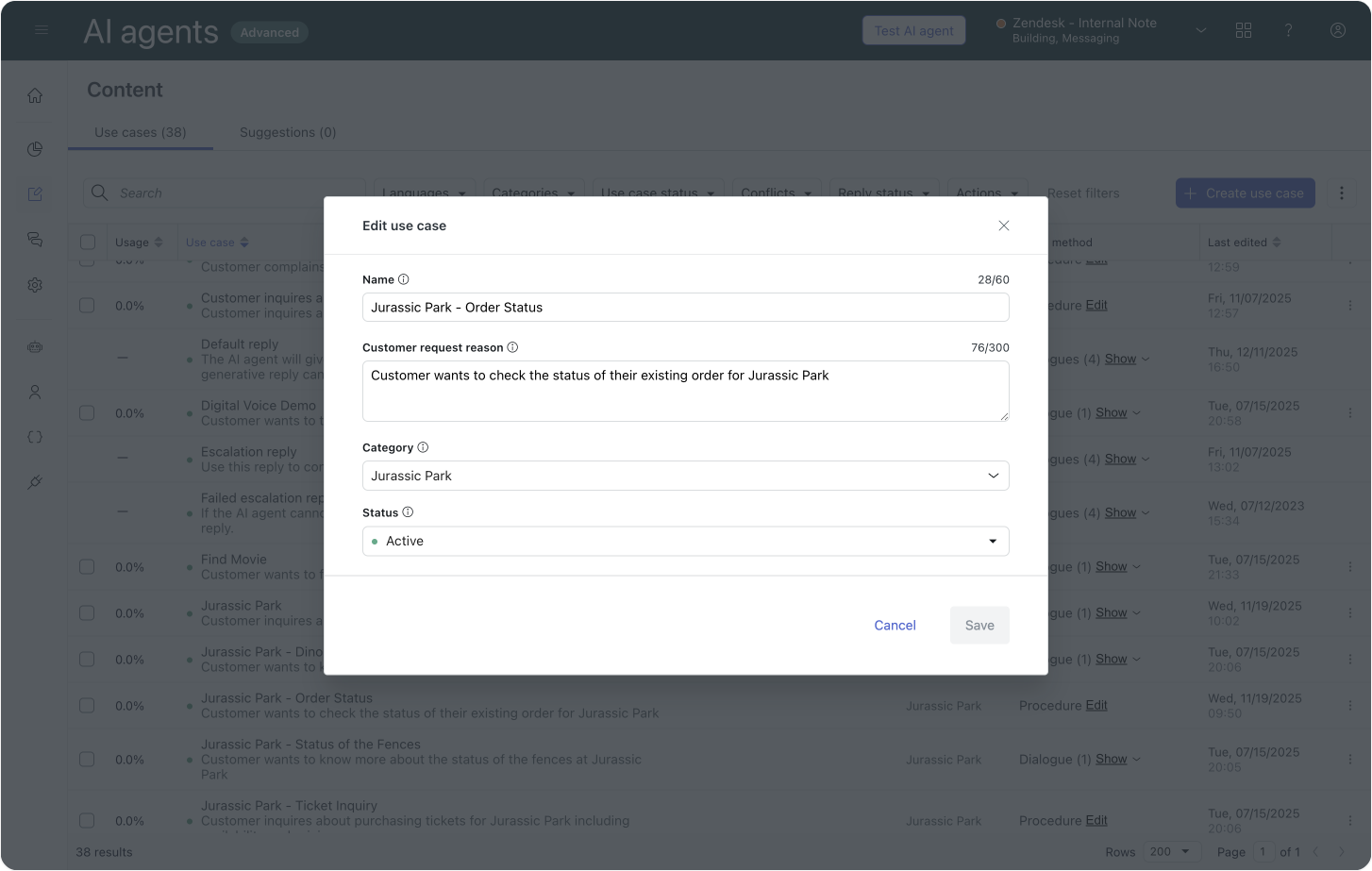Open row menu for Find Movie

(1350, 567)
